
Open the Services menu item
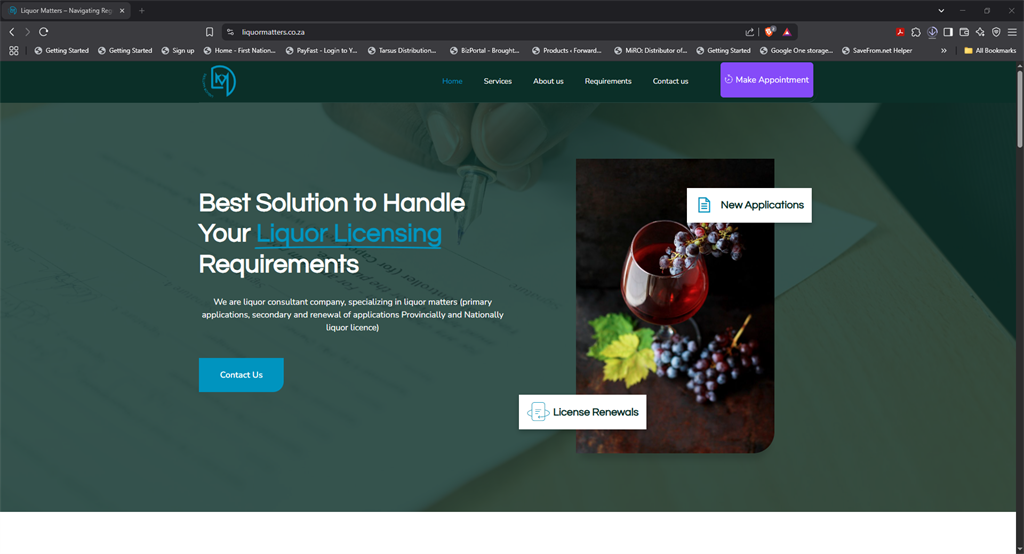click(498, 81)
